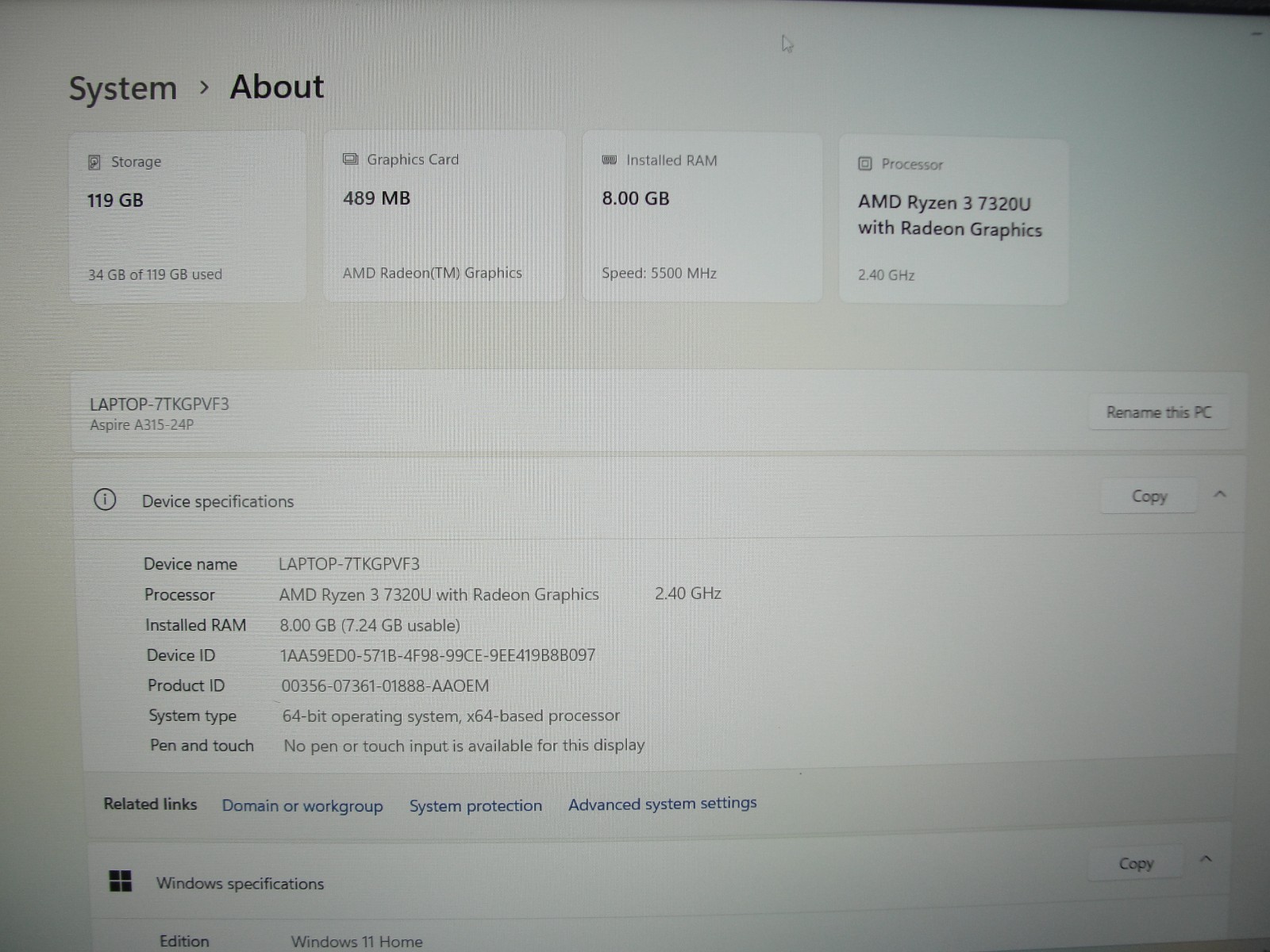Image resolution: width=1270 pixels, height=952 pixels.
Task: Rename this PC
Action: point(1159,413)
